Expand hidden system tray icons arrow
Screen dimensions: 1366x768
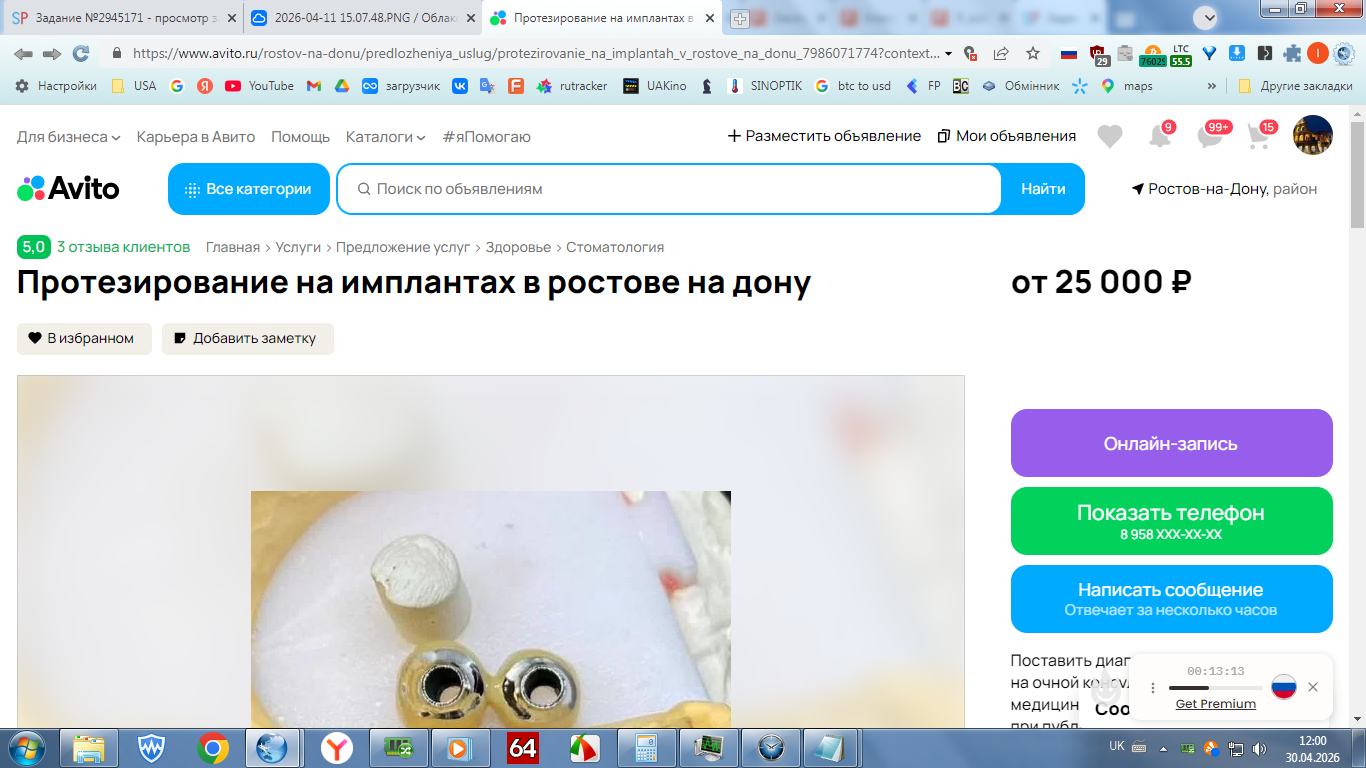coord(1162,748)
